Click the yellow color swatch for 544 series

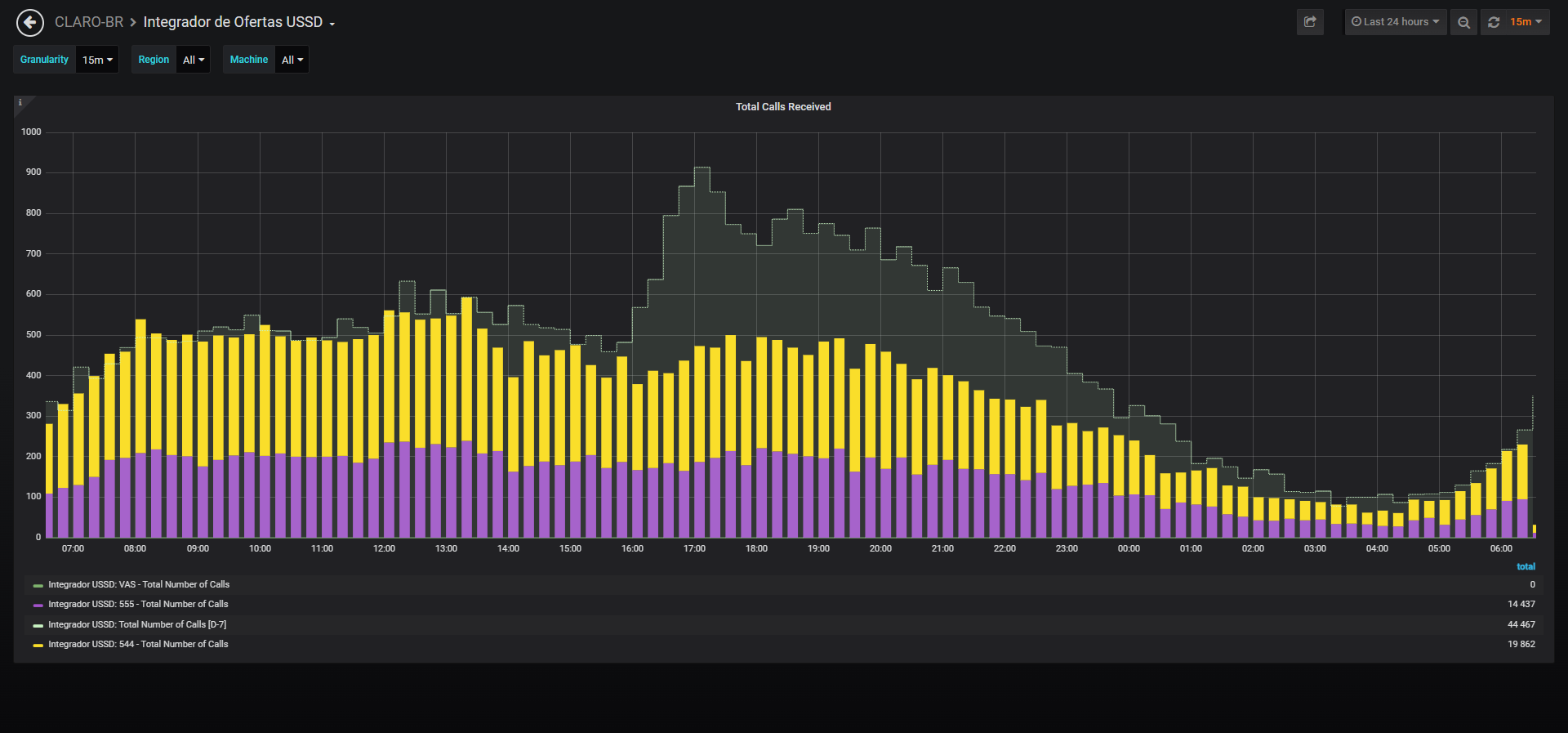pos(38,646)
